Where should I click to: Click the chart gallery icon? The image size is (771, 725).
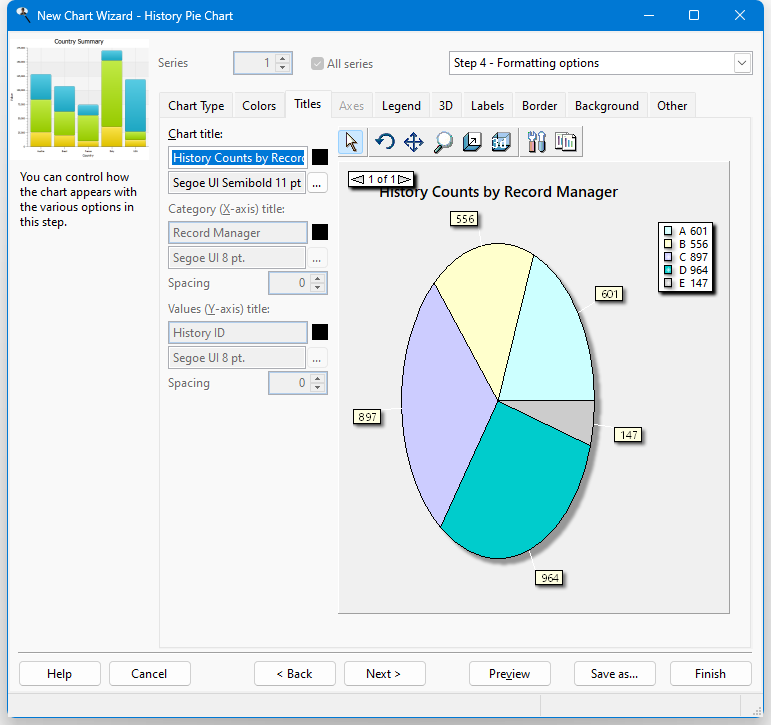566,142
